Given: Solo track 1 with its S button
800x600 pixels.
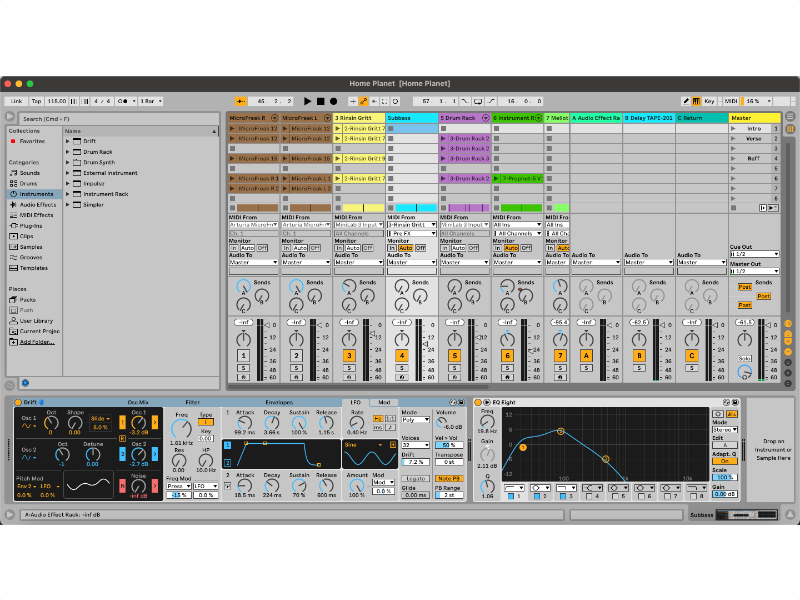Looking at the screenshot, I should 243,368.
